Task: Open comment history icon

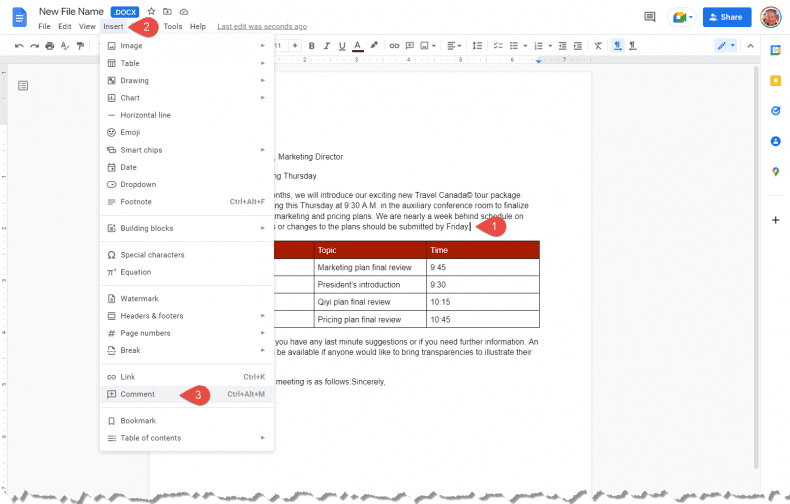Action: pyautogui.click(x=650, y=17)
